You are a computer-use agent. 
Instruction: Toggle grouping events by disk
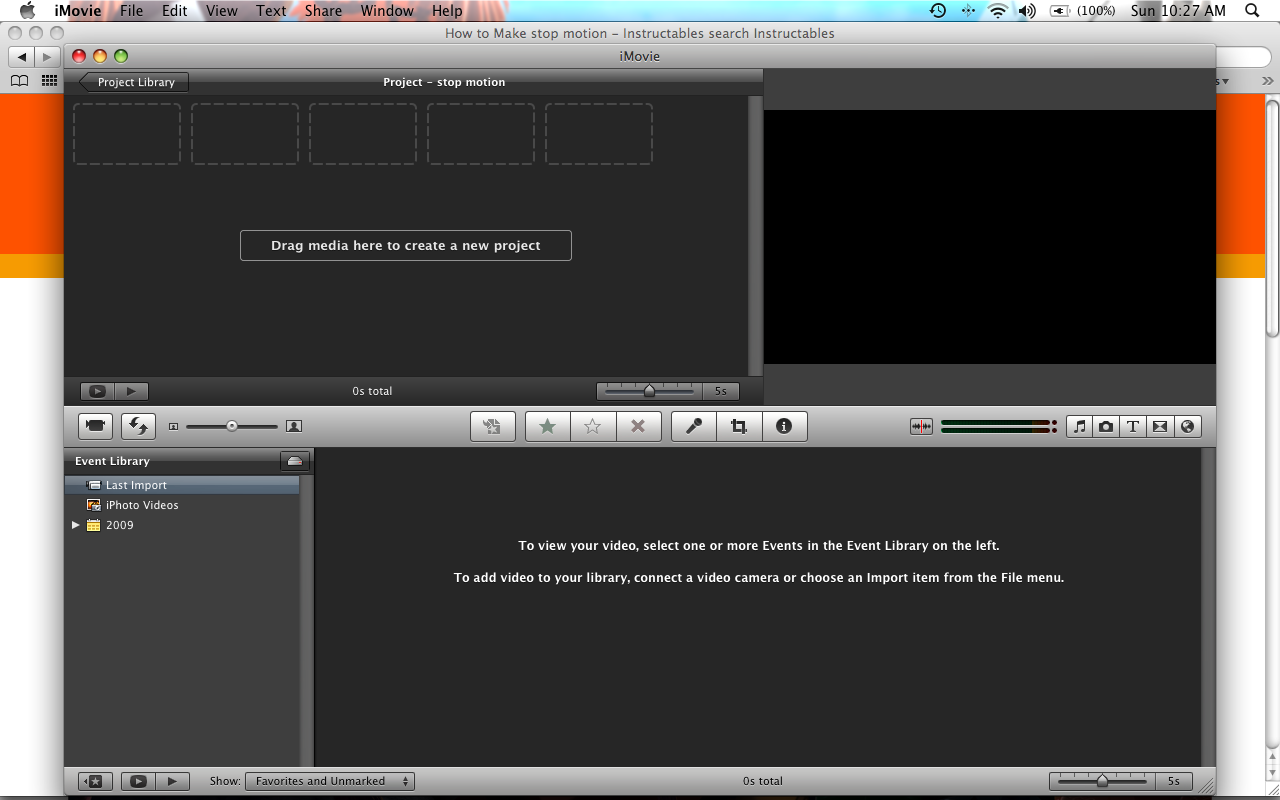point(295,461)
